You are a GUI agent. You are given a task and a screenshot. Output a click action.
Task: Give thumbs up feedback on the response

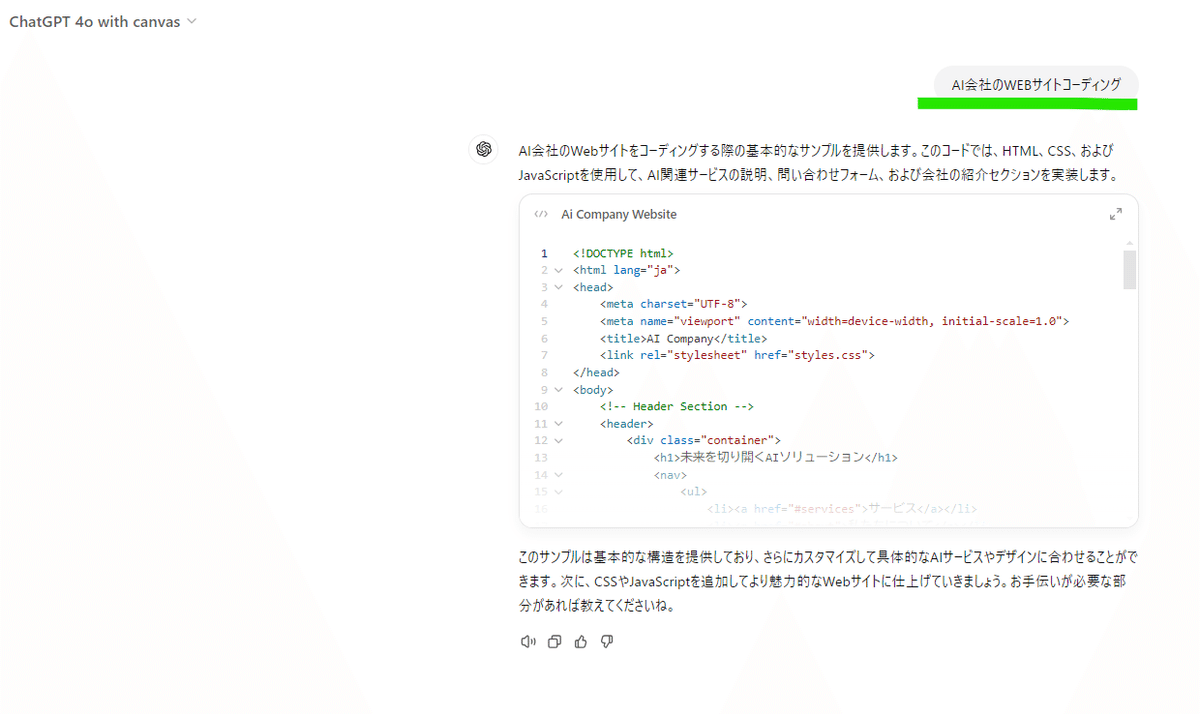[x=581, y=641]
